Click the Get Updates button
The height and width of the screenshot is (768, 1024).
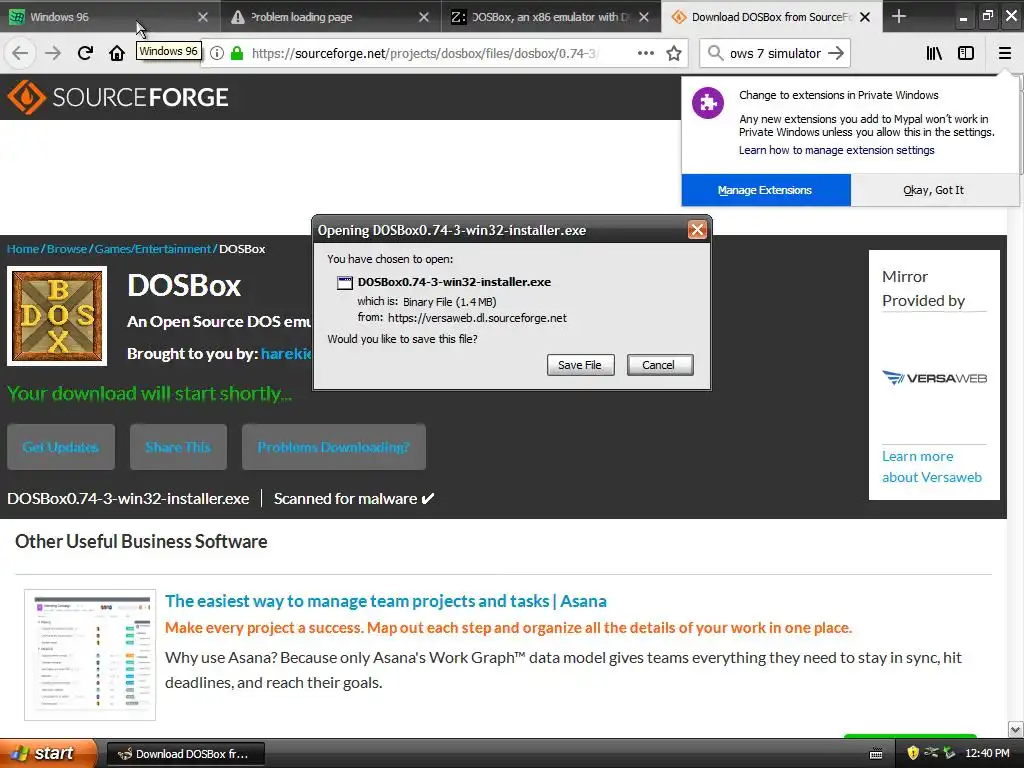point(61,447)
